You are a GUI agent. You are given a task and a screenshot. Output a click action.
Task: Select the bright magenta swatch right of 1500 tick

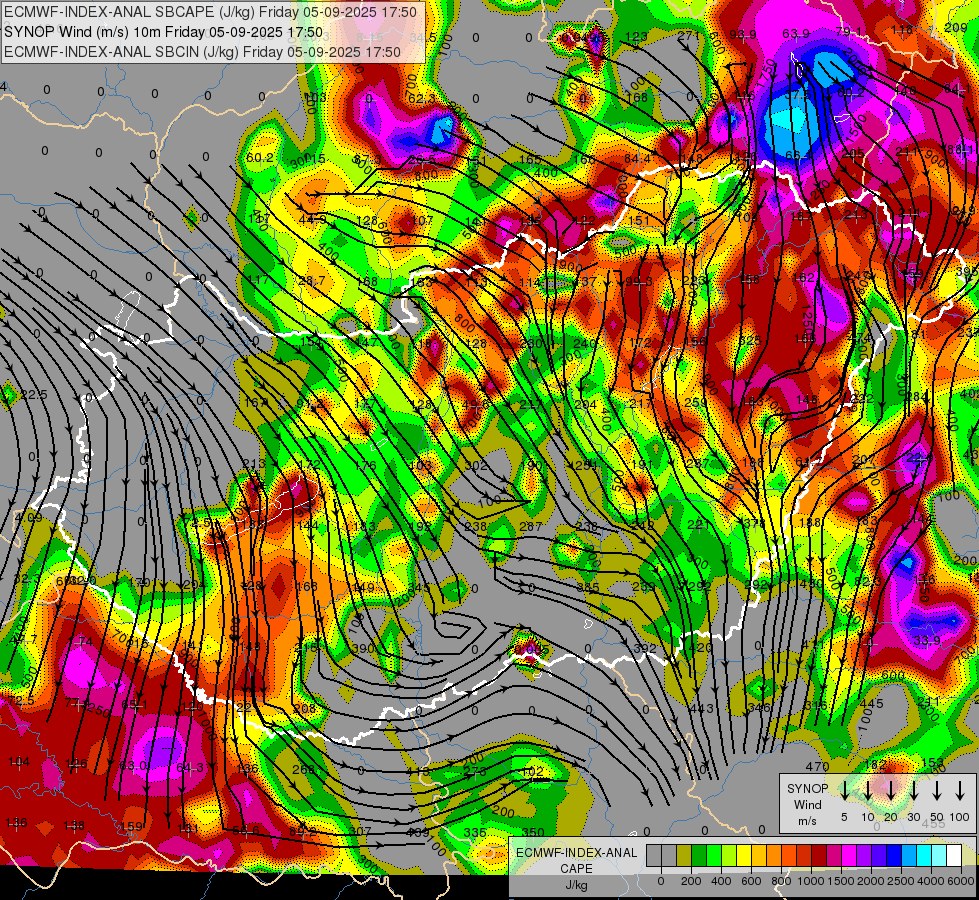(849, 855)
